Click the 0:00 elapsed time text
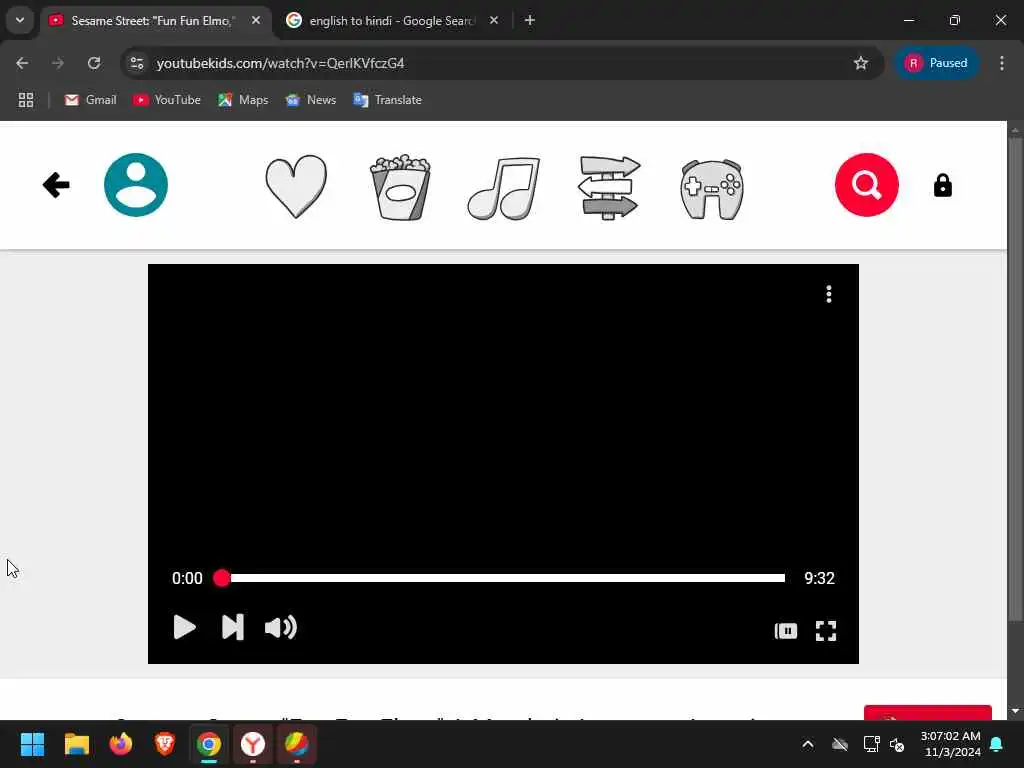The height and width of the screenshot is (768, 1024). (187, 578)
